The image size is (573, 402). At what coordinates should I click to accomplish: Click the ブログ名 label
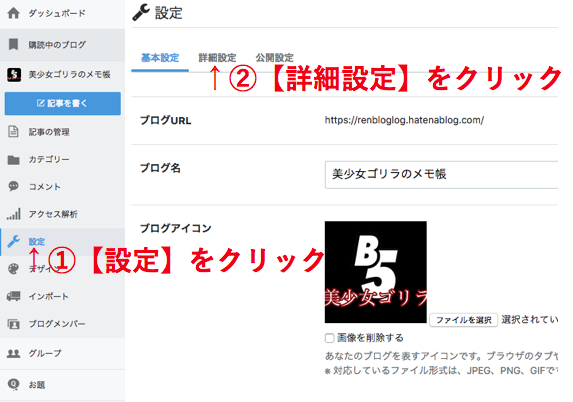(160, 168)
